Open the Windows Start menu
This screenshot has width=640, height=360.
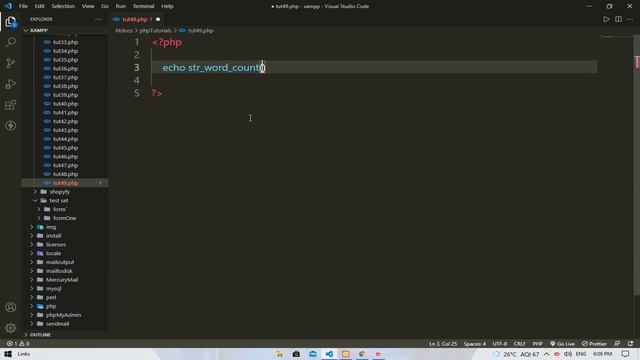[8, 354]
